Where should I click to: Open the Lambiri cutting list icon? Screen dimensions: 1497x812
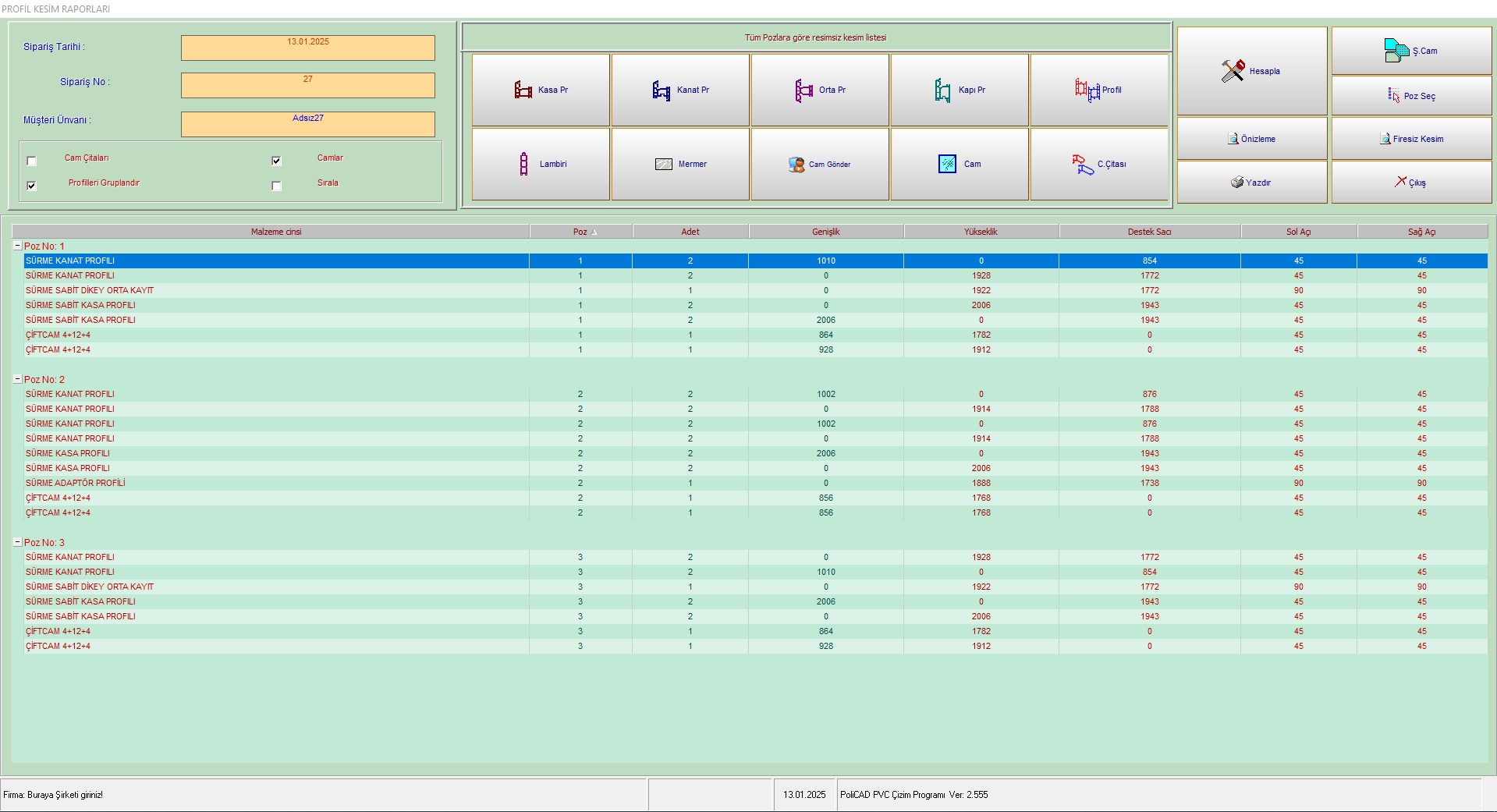click(523, 164)
